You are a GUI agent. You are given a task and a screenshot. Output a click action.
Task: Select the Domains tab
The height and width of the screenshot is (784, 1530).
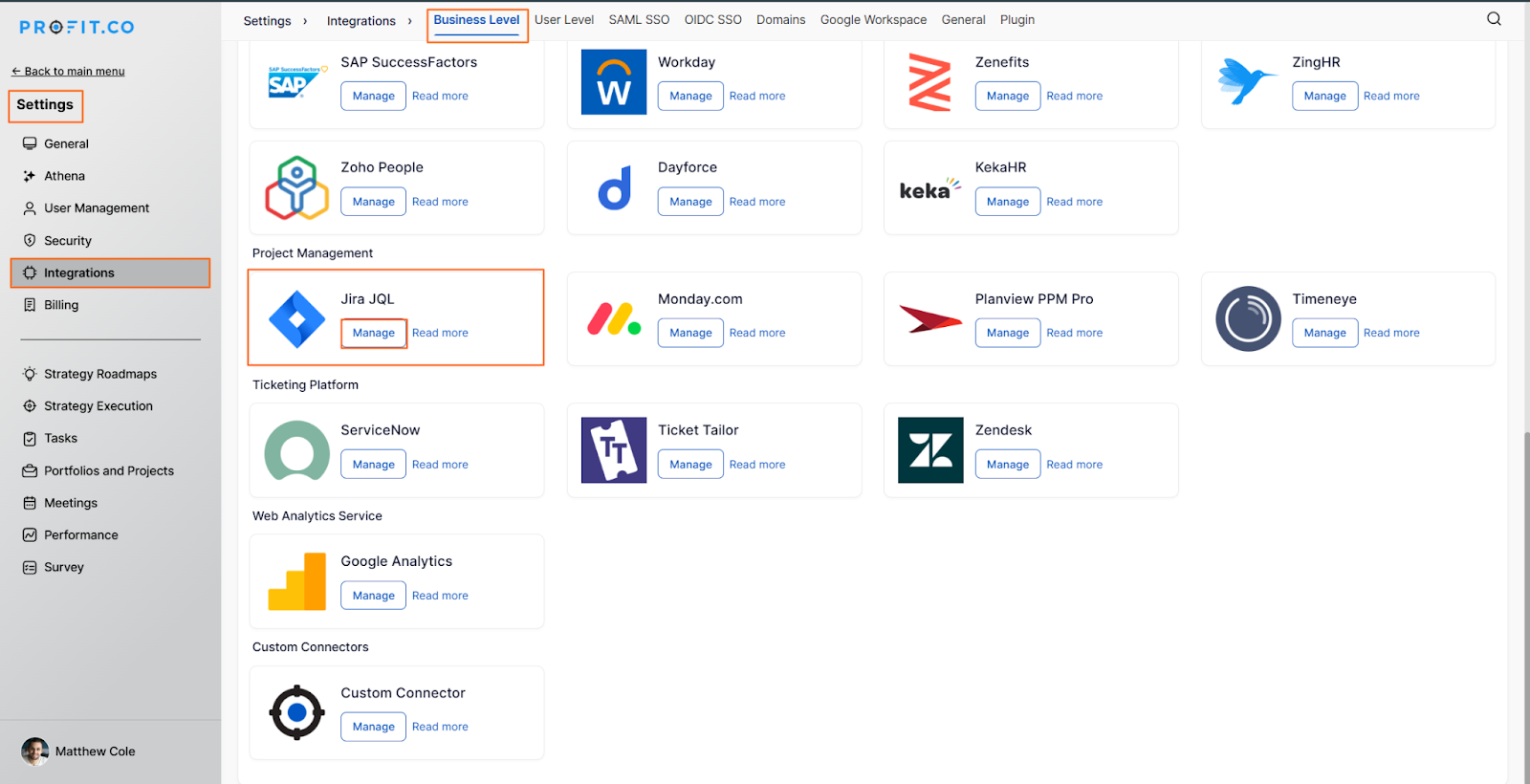tap(780, 20)
